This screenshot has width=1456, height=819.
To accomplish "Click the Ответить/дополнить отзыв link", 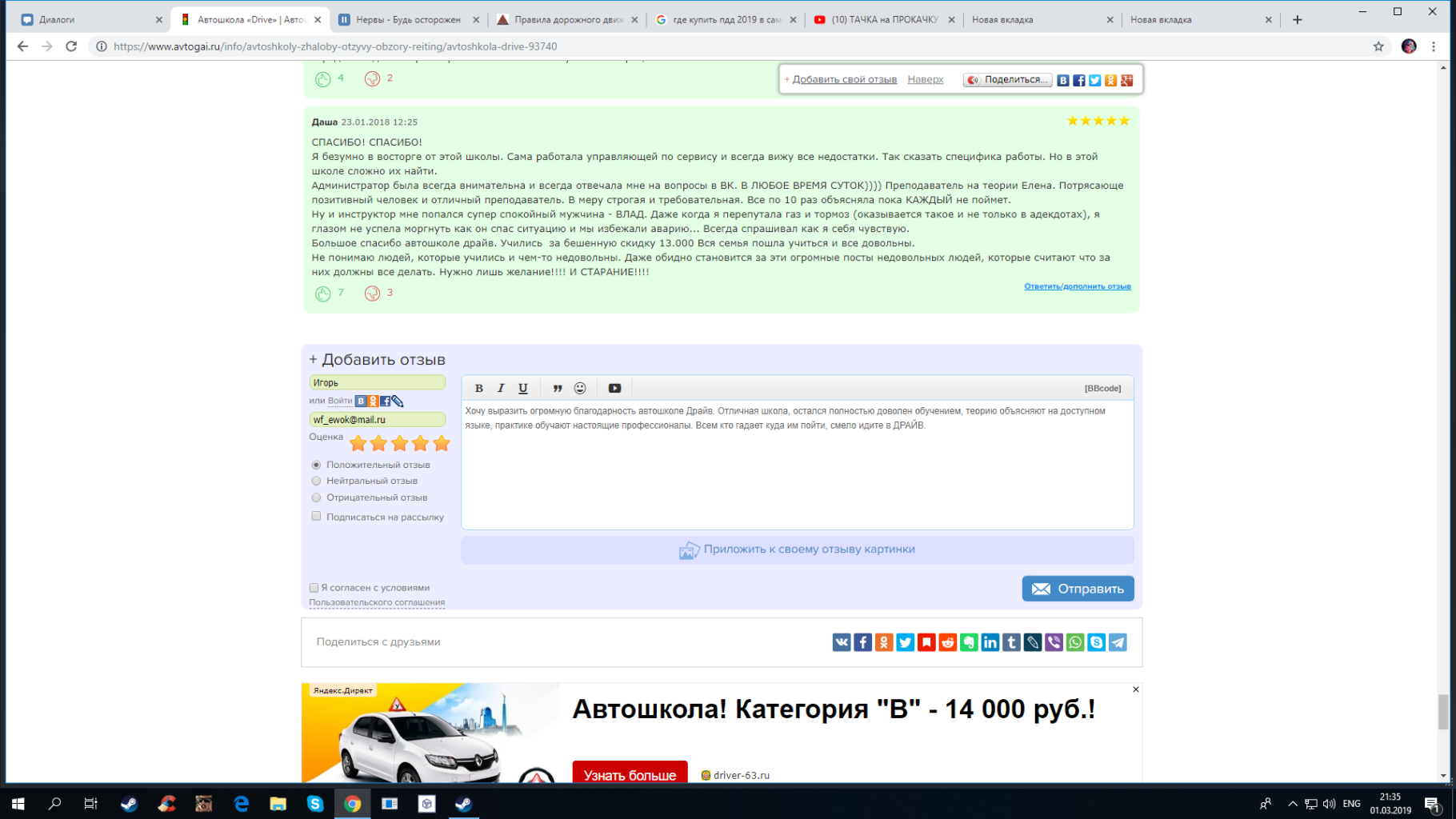I will click(x=1077, y=286).
